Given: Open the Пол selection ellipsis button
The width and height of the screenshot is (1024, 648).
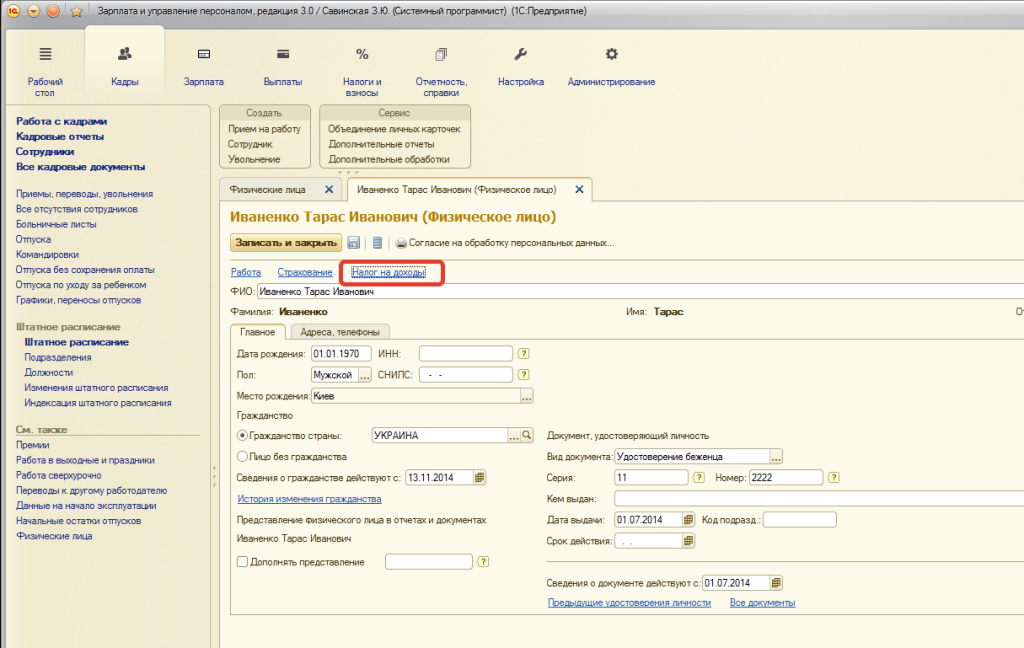Looking at the screenshot, I should (x=364, y=374).
